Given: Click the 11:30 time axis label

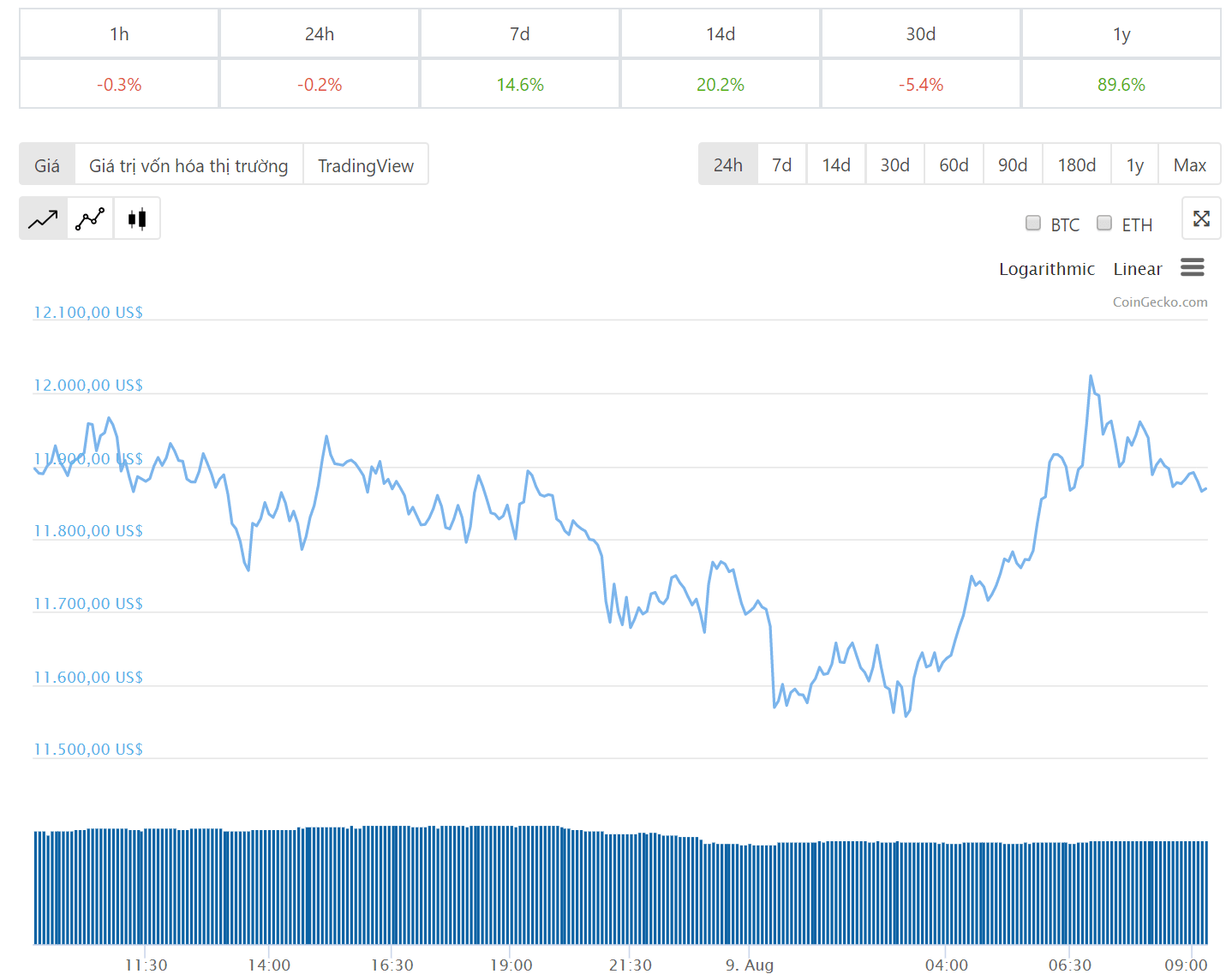Looking at the screenshot, I should pos(146,965).
